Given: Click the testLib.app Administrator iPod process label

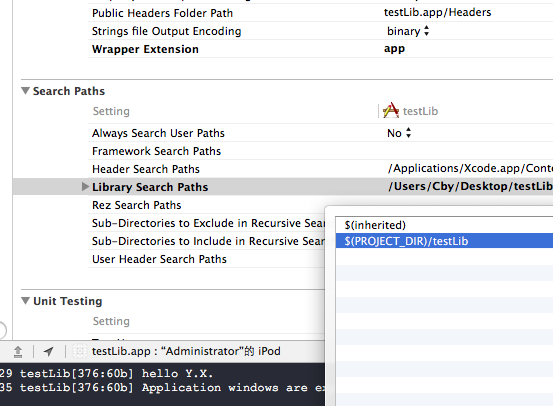Looking at the screenshot, I should click(186, 351).
